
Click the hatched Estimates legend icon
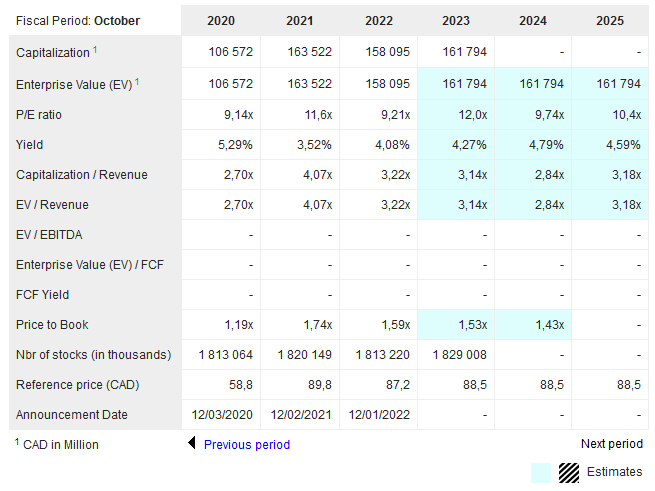569,472
